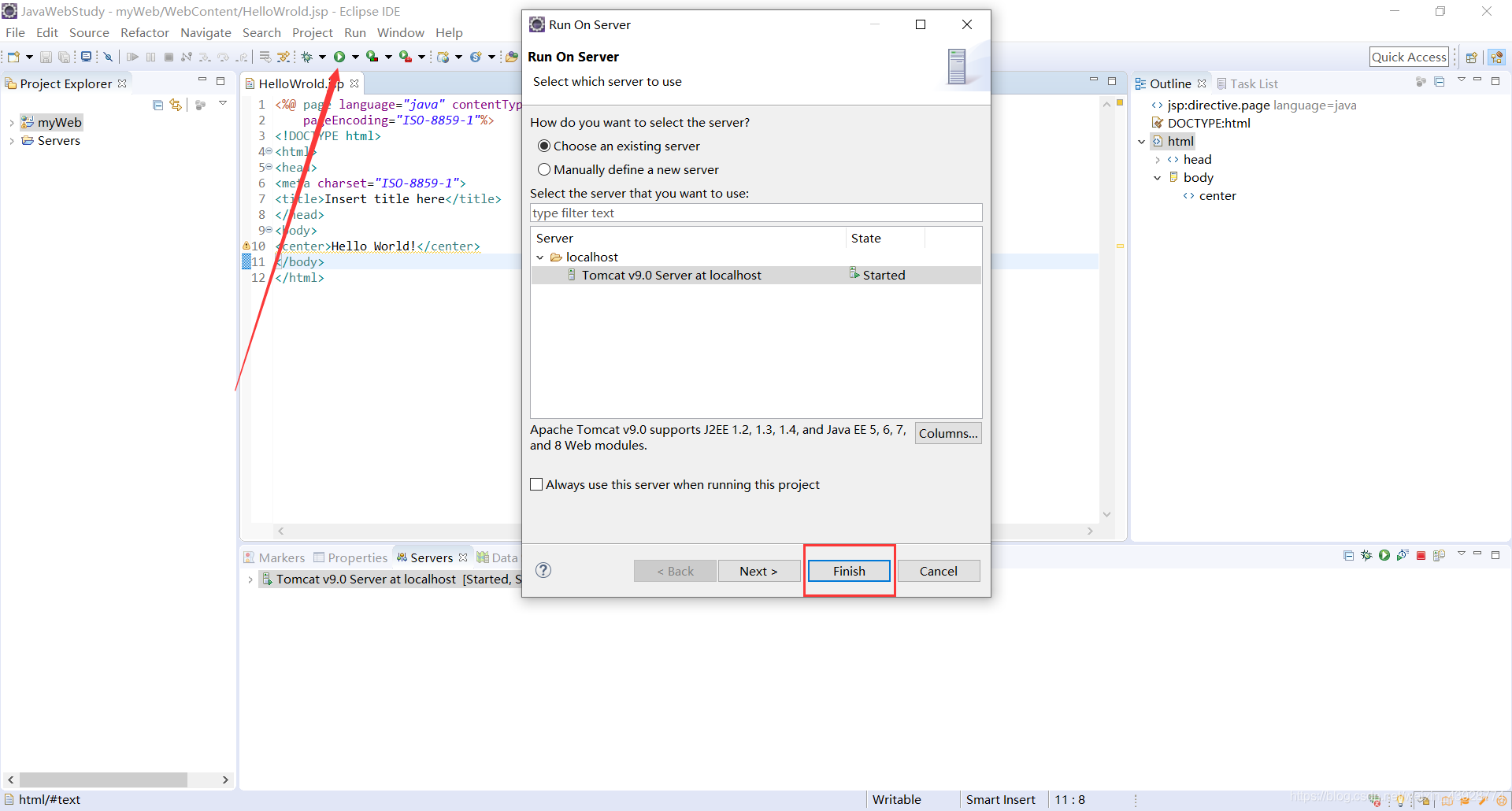Select center element in Outline
1512x811 pixels.
pos(1217,196)
